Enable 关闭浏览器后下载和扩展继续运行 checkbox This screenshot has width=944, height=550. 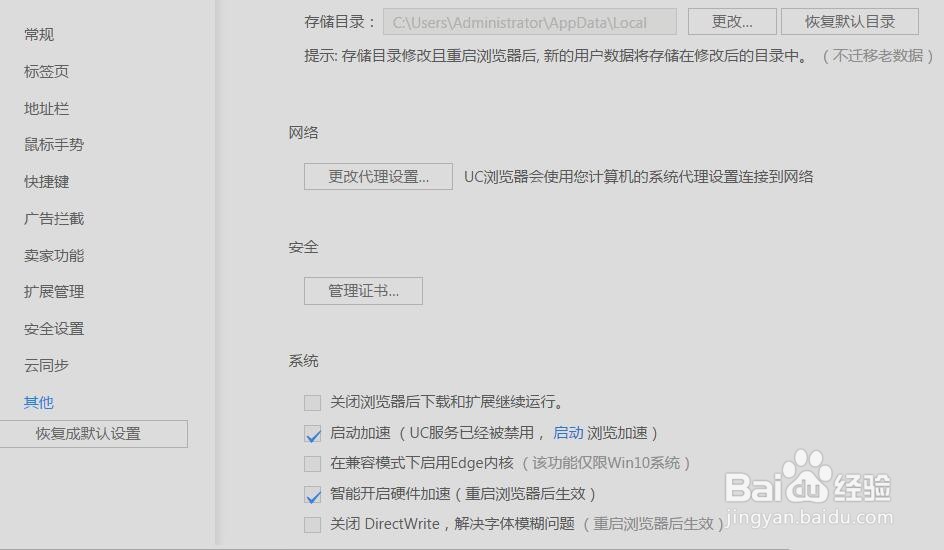tap(312, 403)
